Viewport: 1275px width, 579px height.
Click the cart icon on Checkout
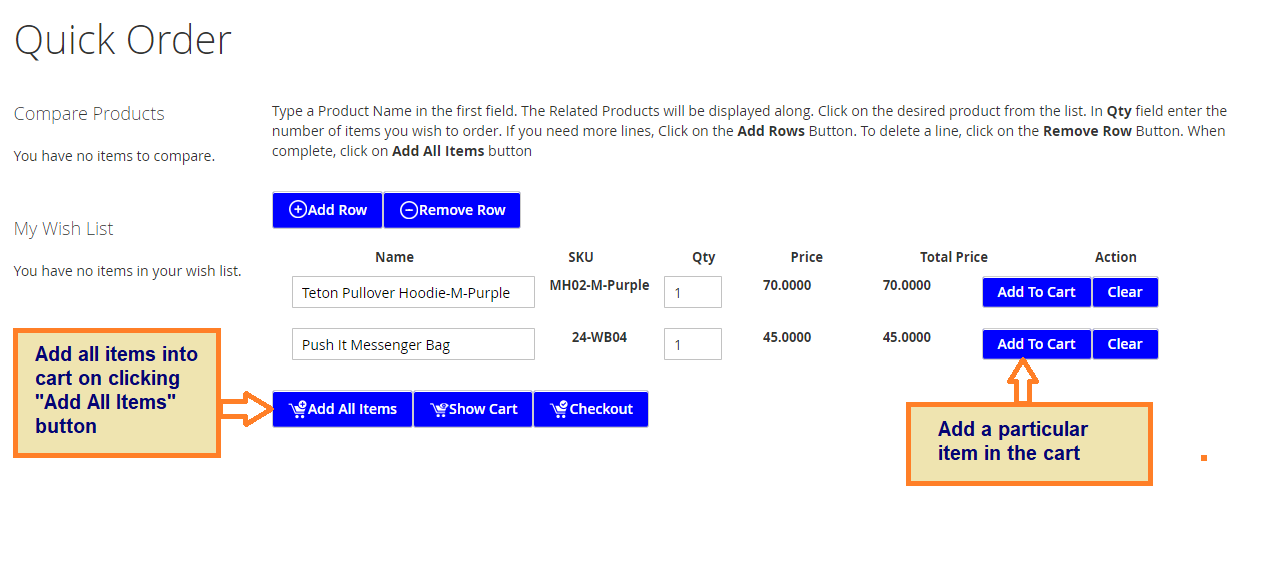pyautogui.click(x=559, y=409)
